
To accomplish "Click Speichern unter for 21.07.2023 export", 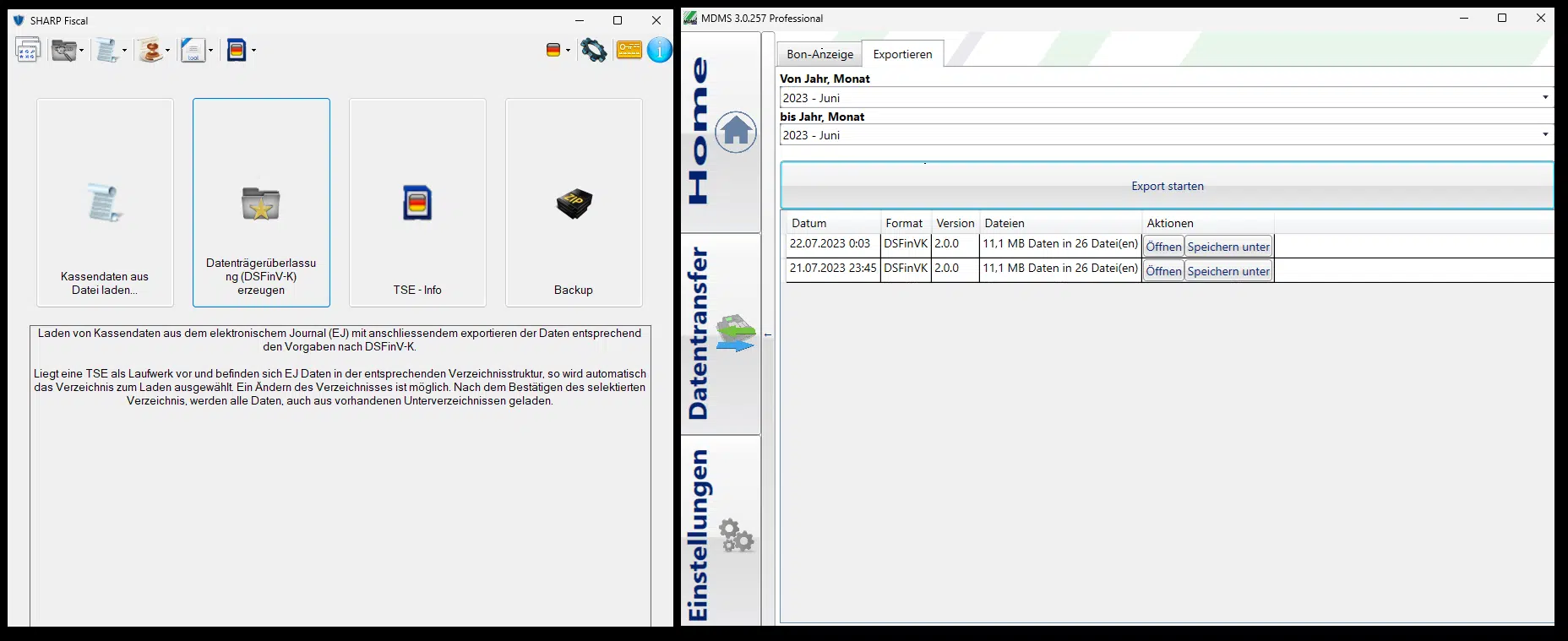I will 1228,271.
